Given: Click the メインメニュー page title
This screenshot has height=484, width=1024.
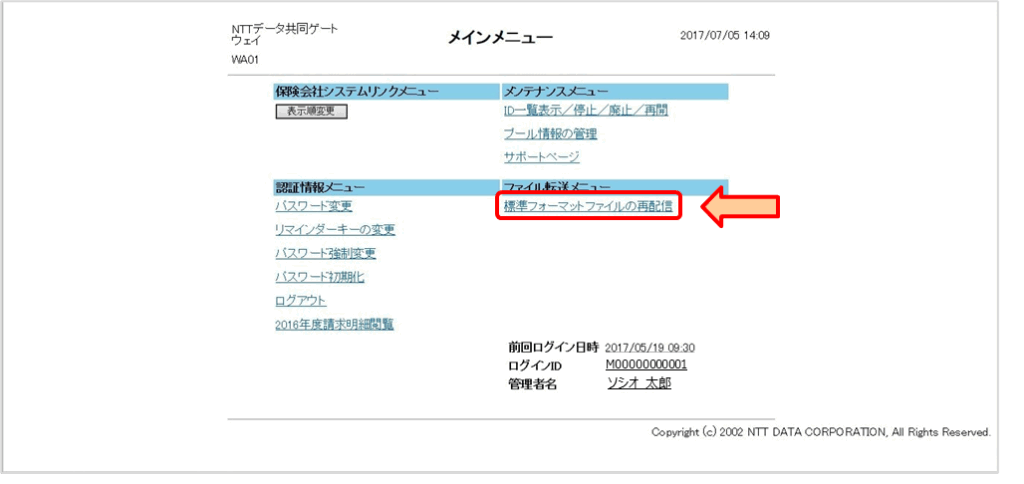Looking at the screenshot, I should pyautogui.click(x=502, y=38).
